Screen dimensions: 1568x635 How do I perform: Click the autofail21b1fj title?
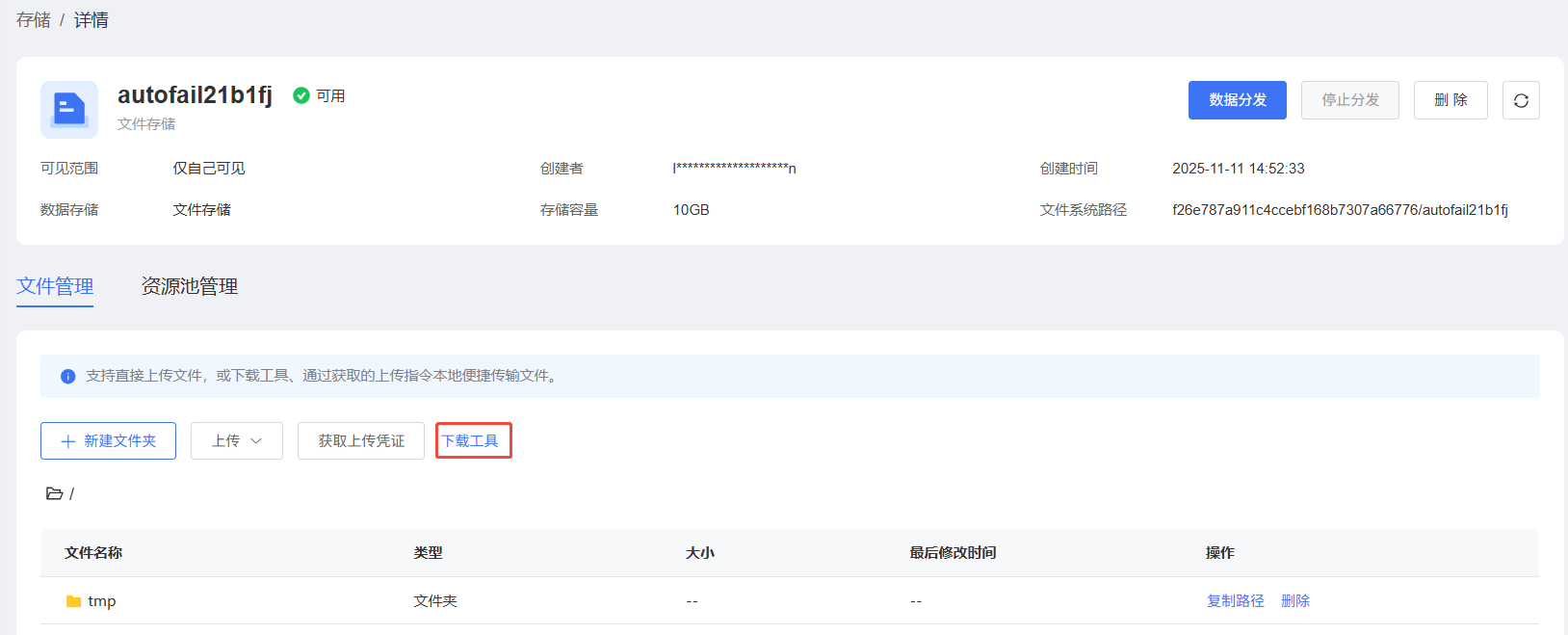point(195,94)
